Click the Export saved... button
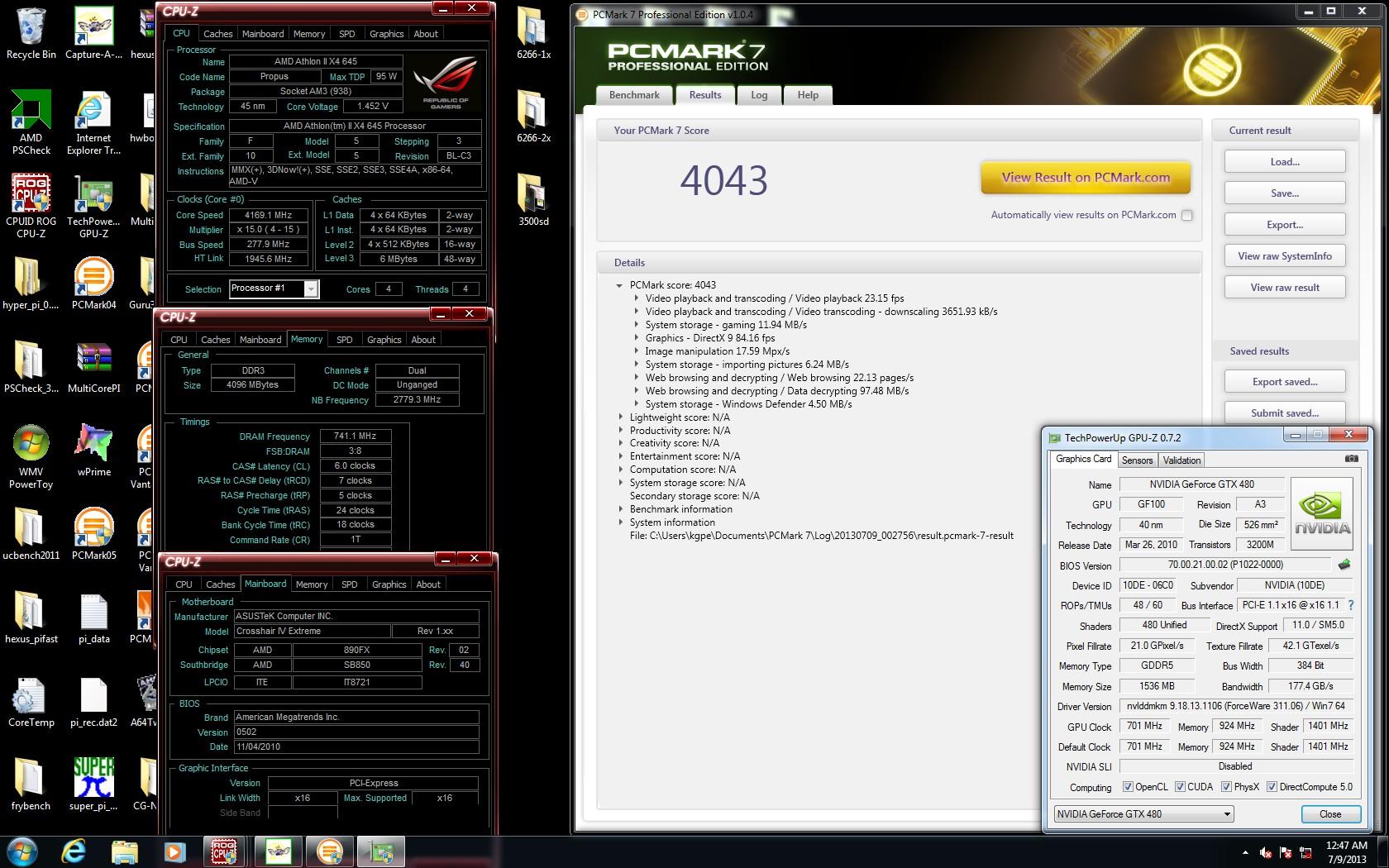This screenshot has height=868, width=1389. (1285, 382)
